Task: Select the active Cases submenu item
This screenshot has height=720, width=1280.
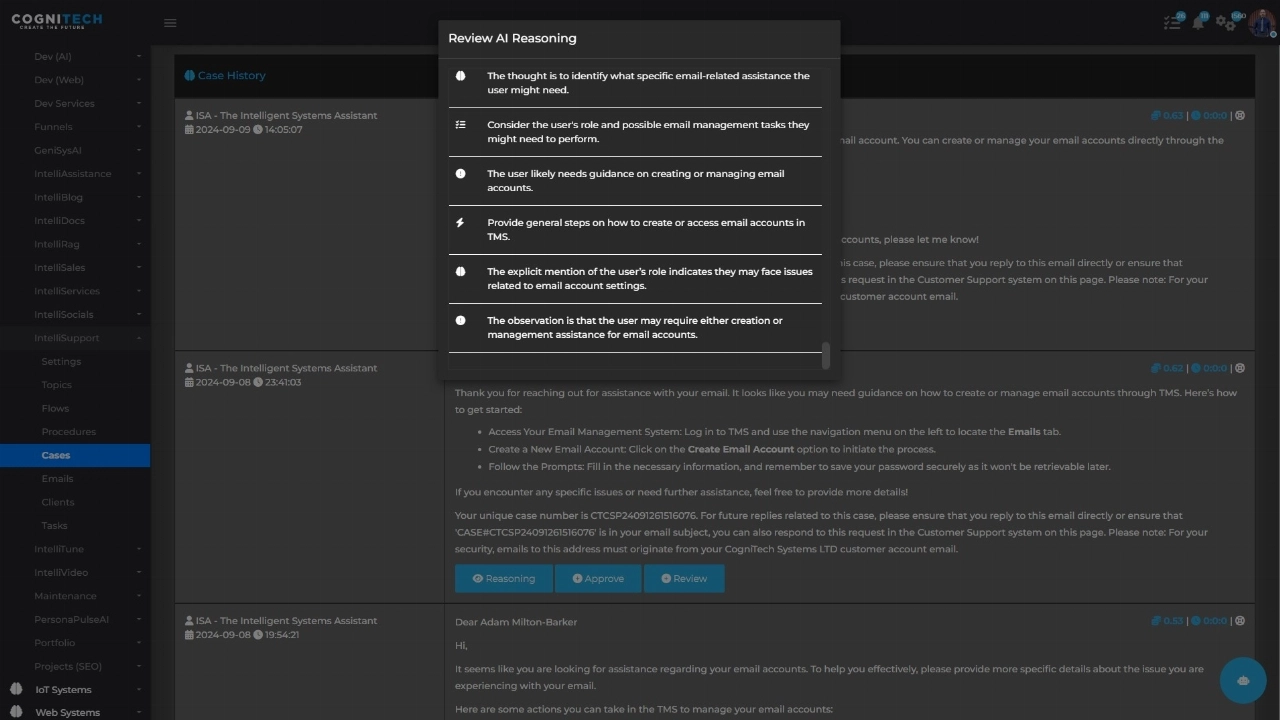Action: click(75, 455)
